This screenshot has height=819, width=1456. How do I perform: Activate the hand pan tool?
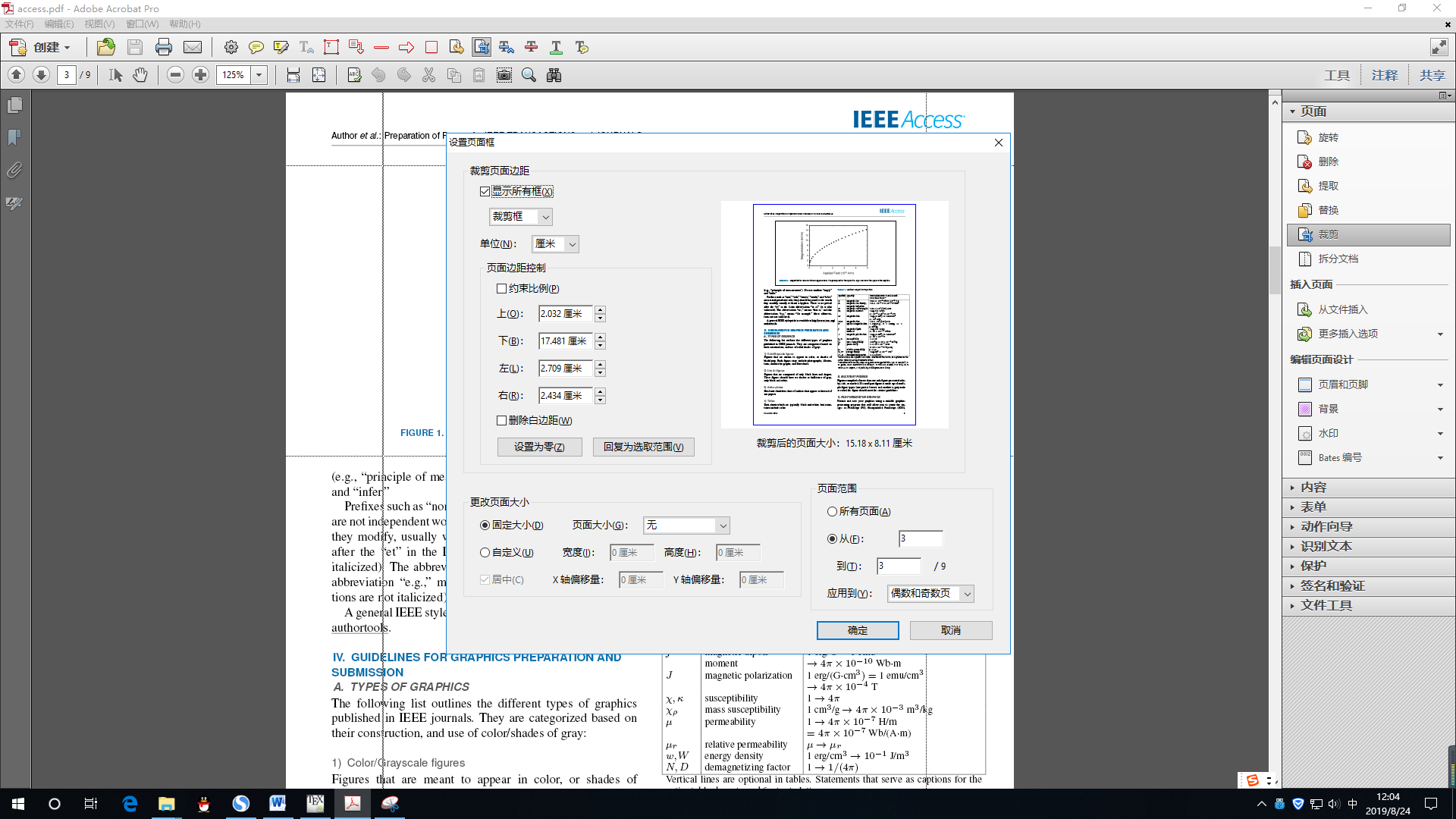tap(140, 74)
